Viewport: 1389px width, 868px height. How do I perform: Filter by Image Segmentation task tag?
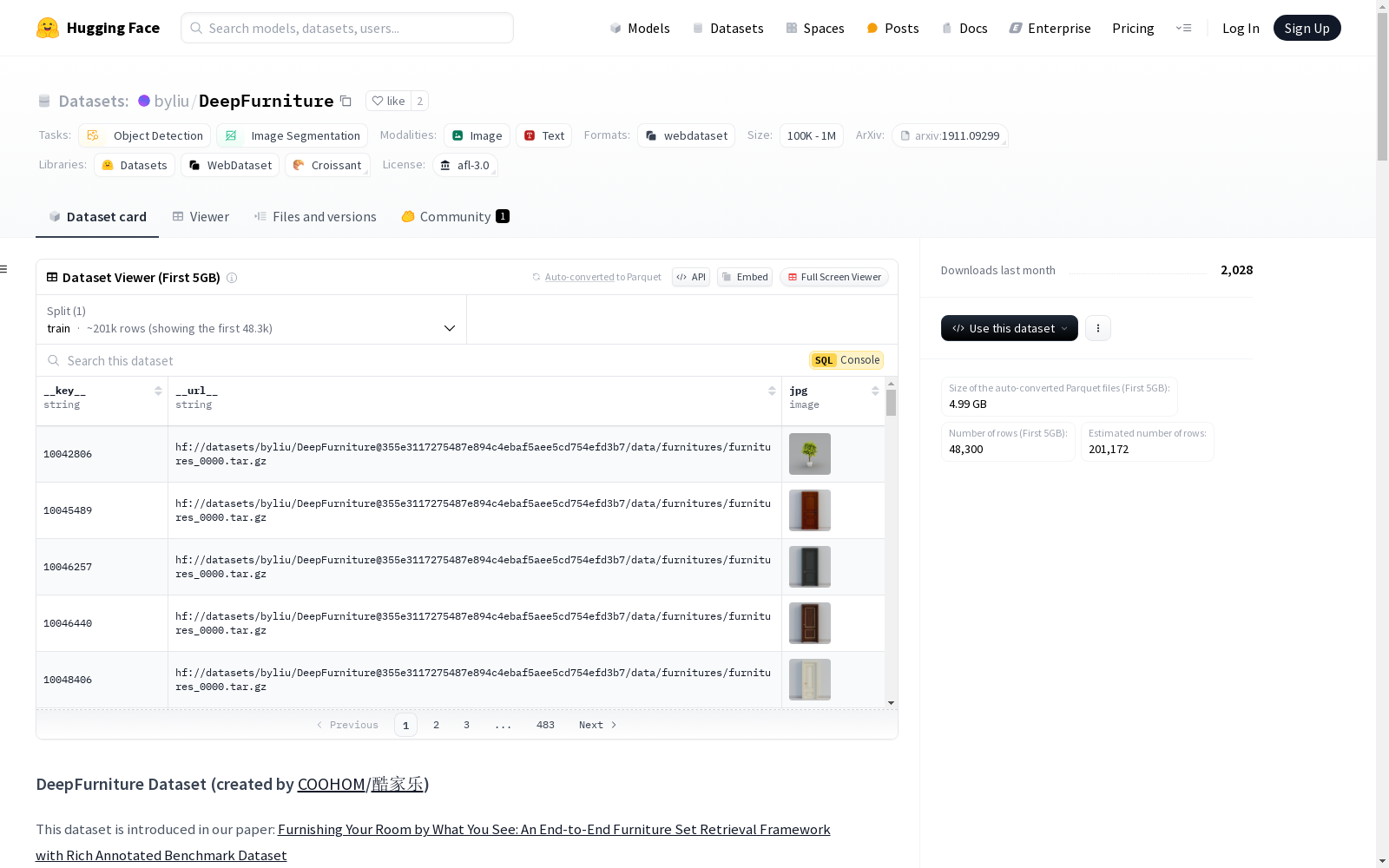[293, 135]
